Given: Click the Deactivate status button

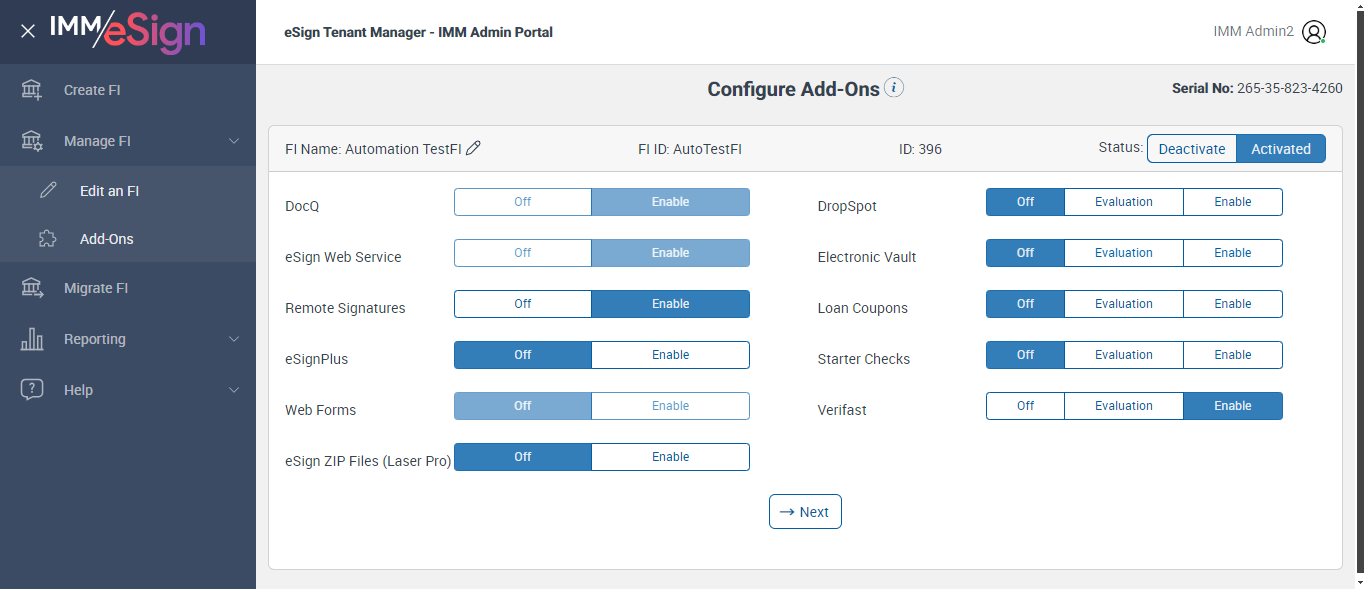Looking at the screenshot, I should click(1191, 149).
